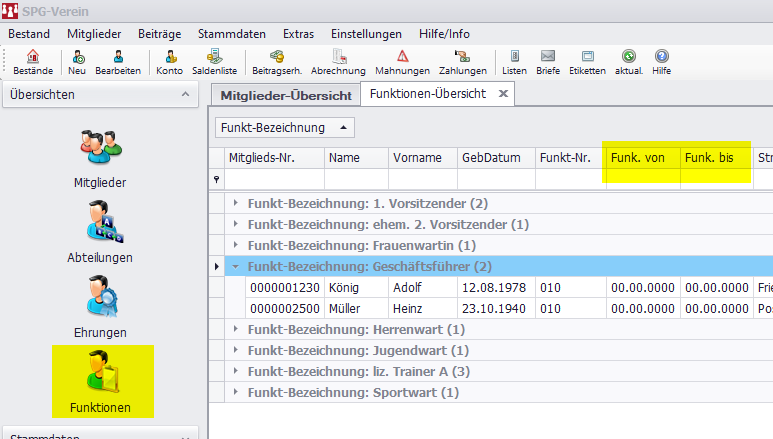Open the Stammdaten menu
Screen dimensions: 773x439
coord(233,33)
